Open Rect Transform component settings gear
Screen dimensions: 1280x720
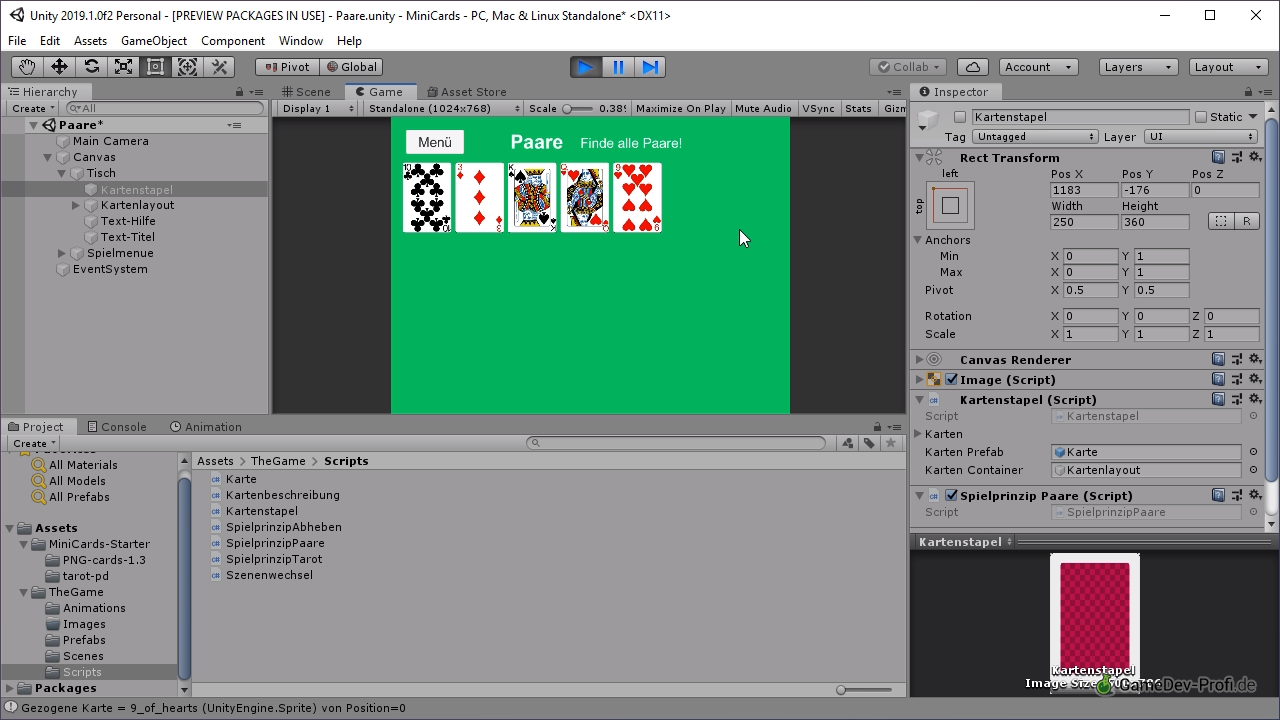pyautogui.click(x=1255, y=158)
